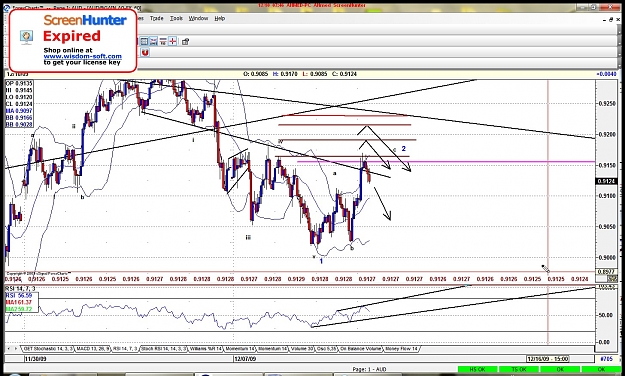Switch to On Balance Volume tab

360,348
